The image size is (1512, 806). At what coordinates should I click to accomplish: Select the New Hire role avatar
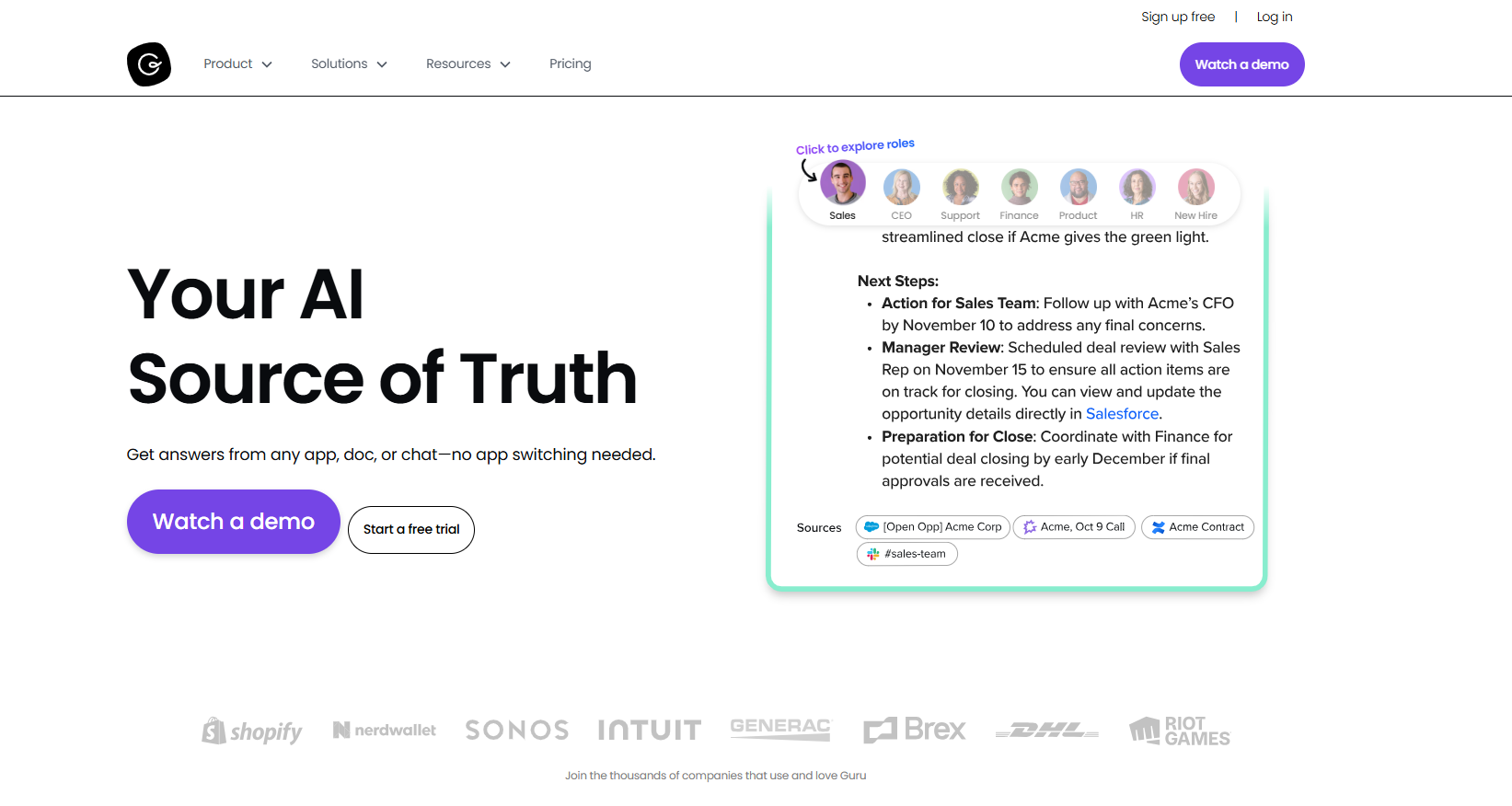(x=1195, y=188)
